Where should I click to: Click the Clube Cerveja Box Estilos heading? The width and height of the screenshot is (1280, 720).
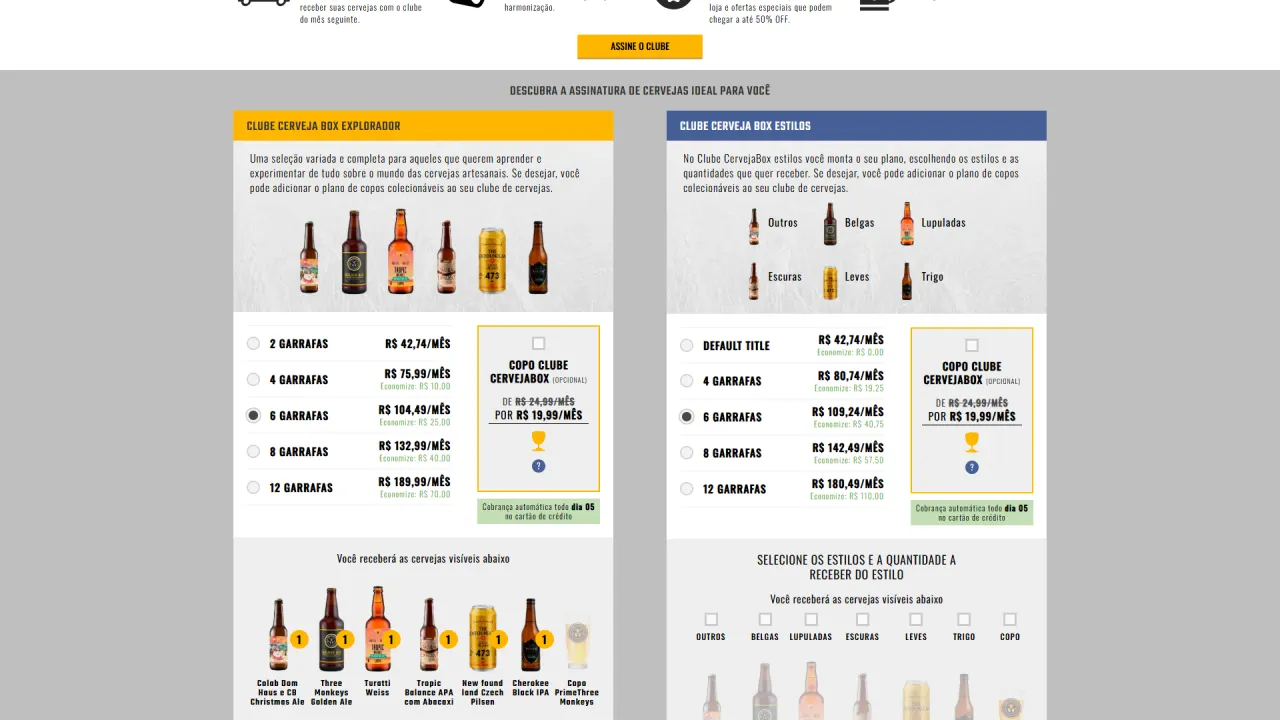click(x=745, y=126)
